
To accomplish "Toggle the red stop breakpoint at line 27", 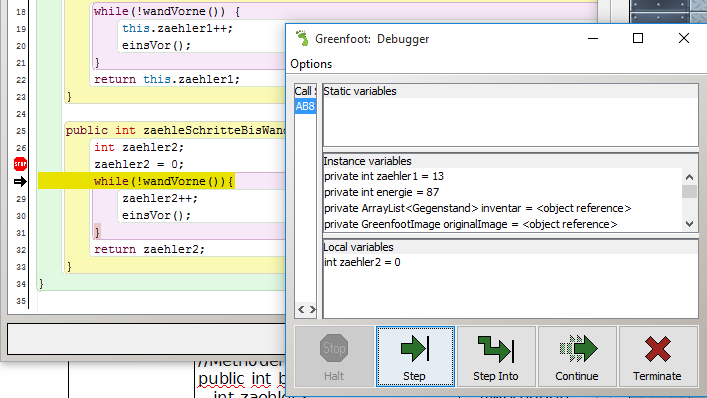I will tap(20, 164).
